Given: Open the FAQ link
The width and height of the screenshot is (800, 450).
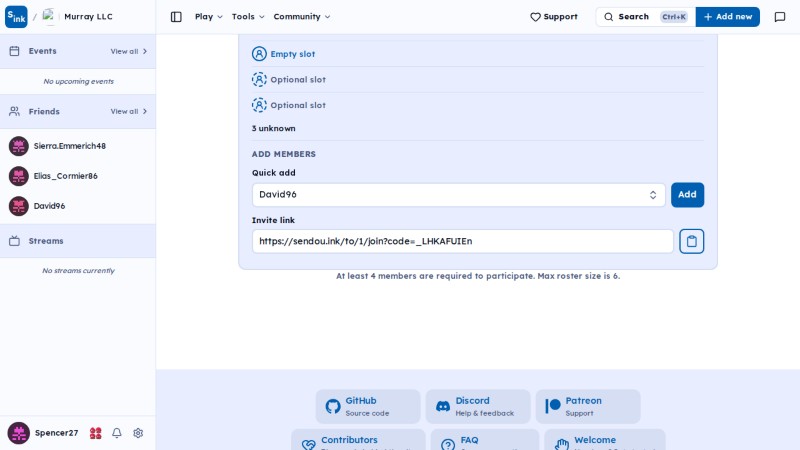Looking at the screenshot, I should [485, 440].
